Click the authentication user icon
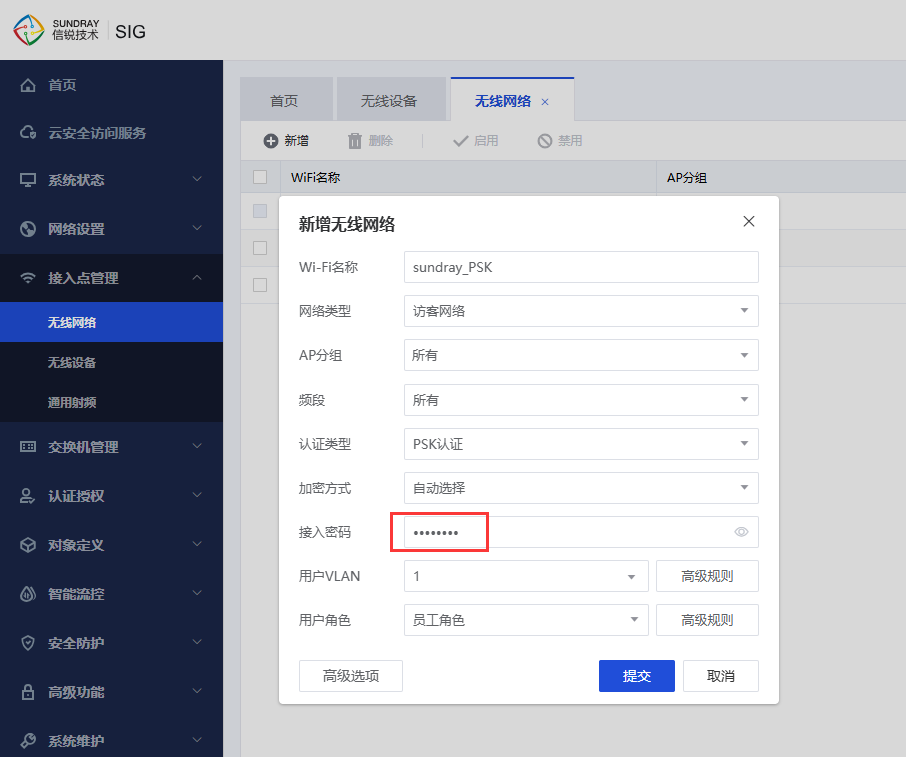 click(28, 496)
